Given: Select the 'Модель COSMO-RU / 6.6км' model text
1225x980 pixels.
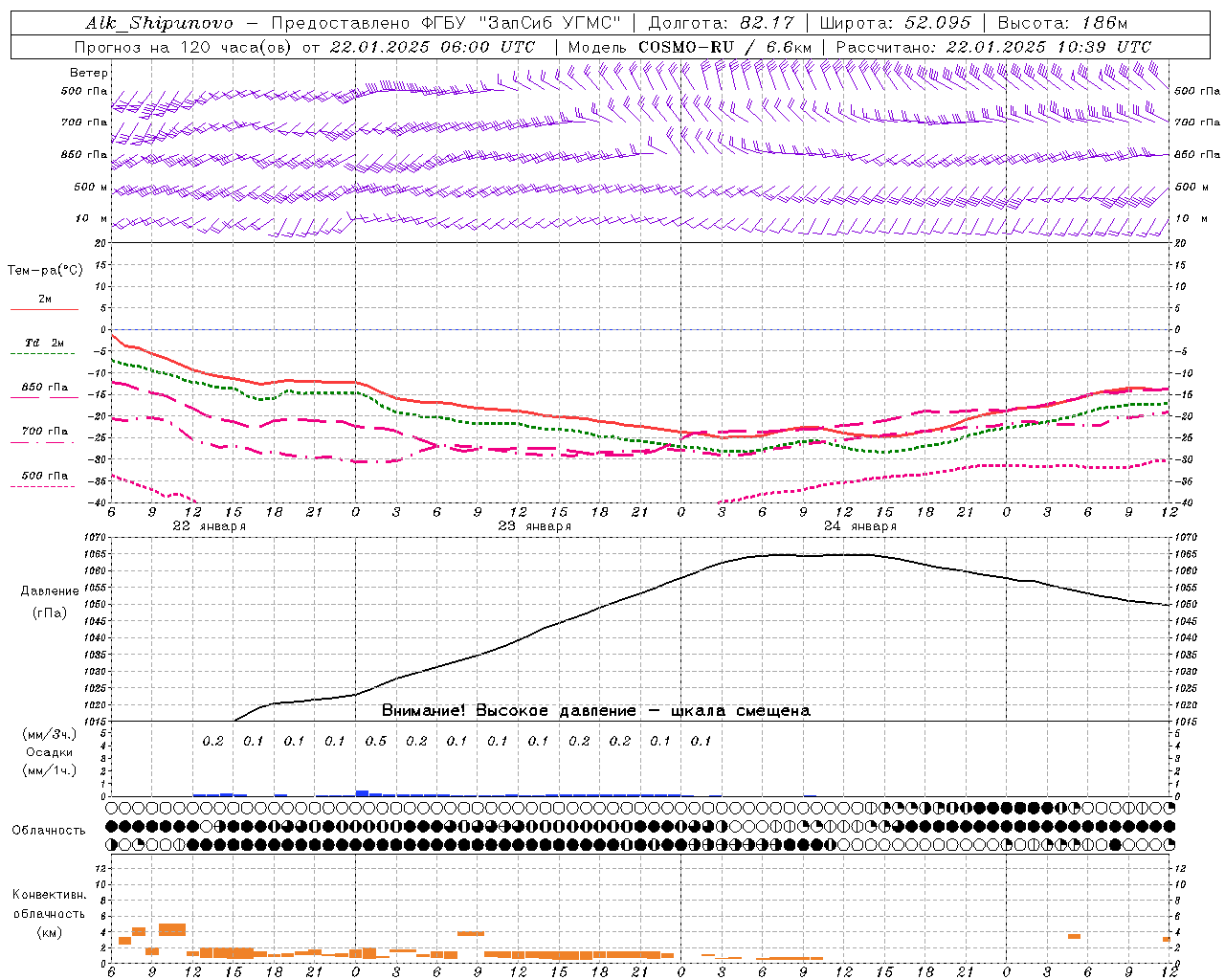Looking at the screenshot, I should (689, 47).
